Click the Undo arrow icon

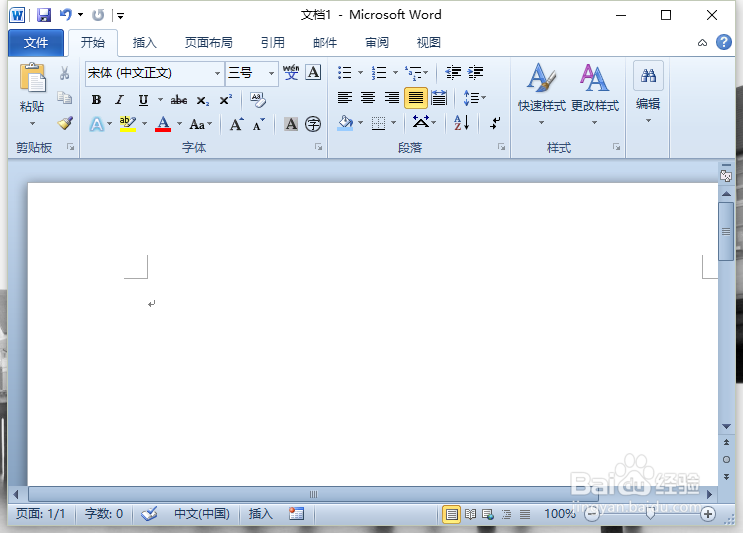66,15
